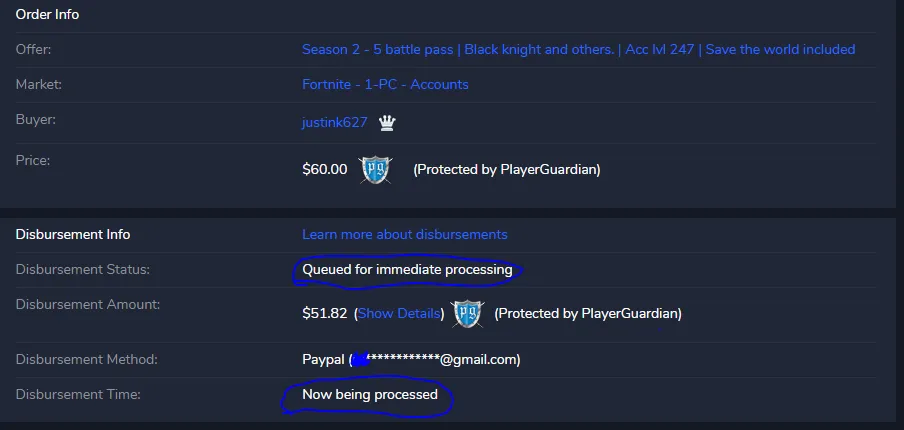Click the PlayerGuardian shield after Show Details

pos(468,314)
